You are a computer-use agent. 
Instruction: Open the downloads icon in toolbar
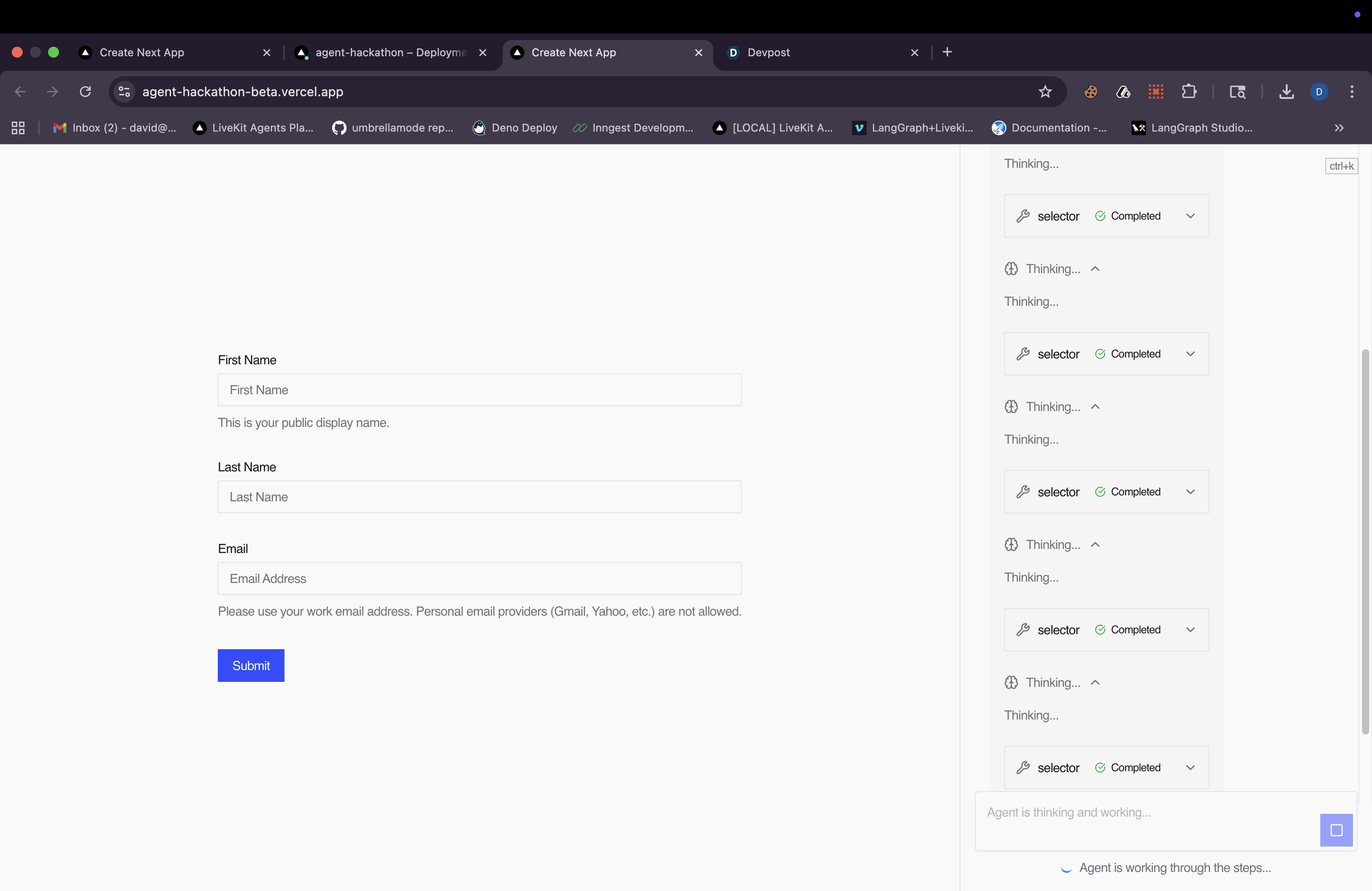1286,92
